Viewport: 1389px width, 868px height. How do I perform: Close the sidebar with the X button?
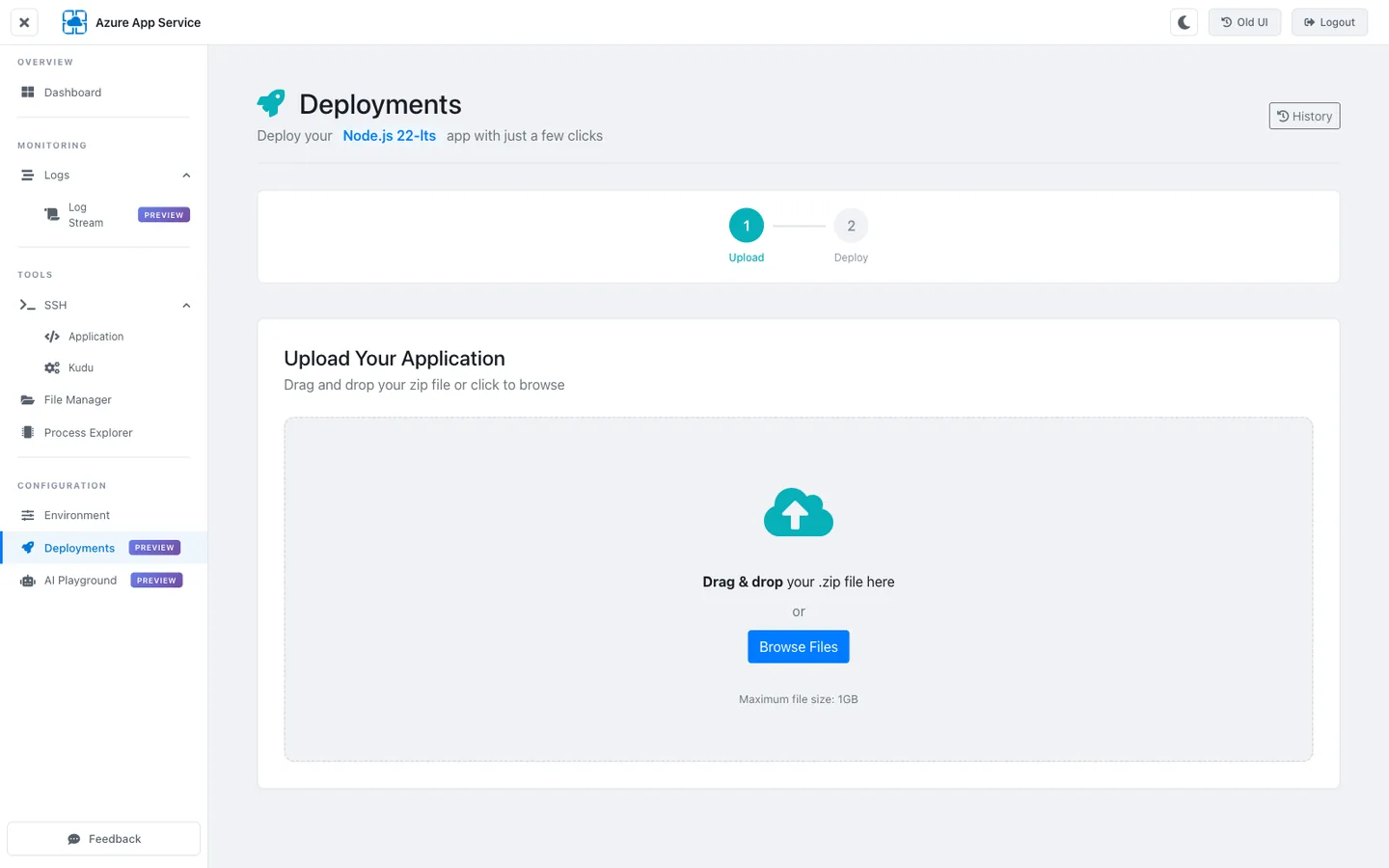pos(24,22)
